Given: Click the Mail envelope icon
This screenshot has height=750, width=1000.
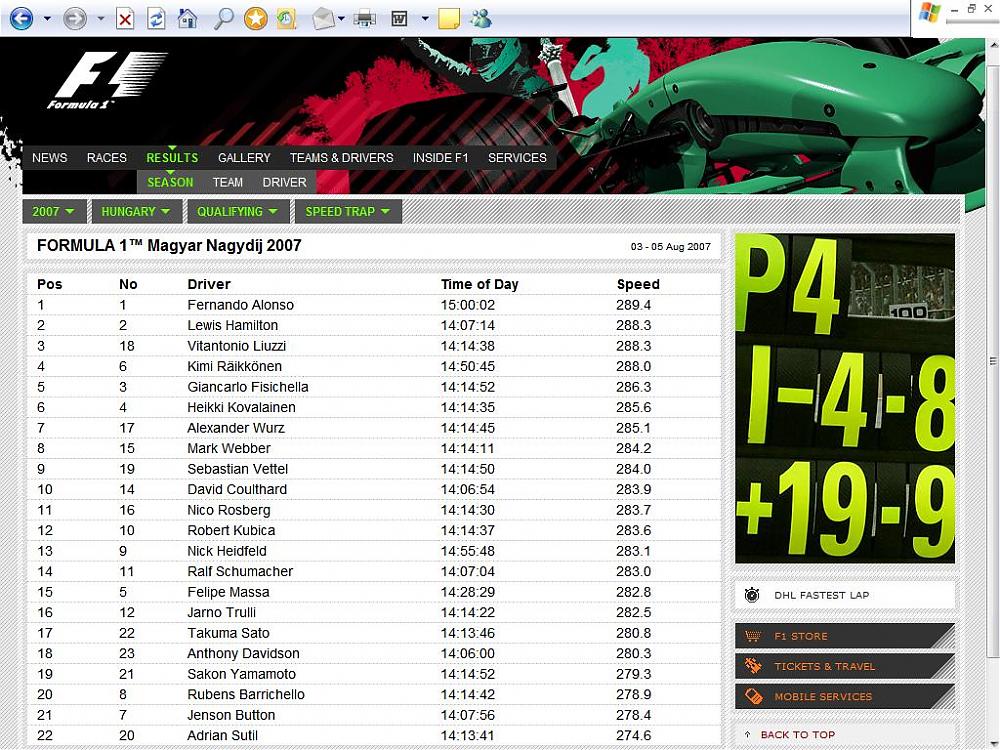Looking at the screenshot, I should [323, 19].
